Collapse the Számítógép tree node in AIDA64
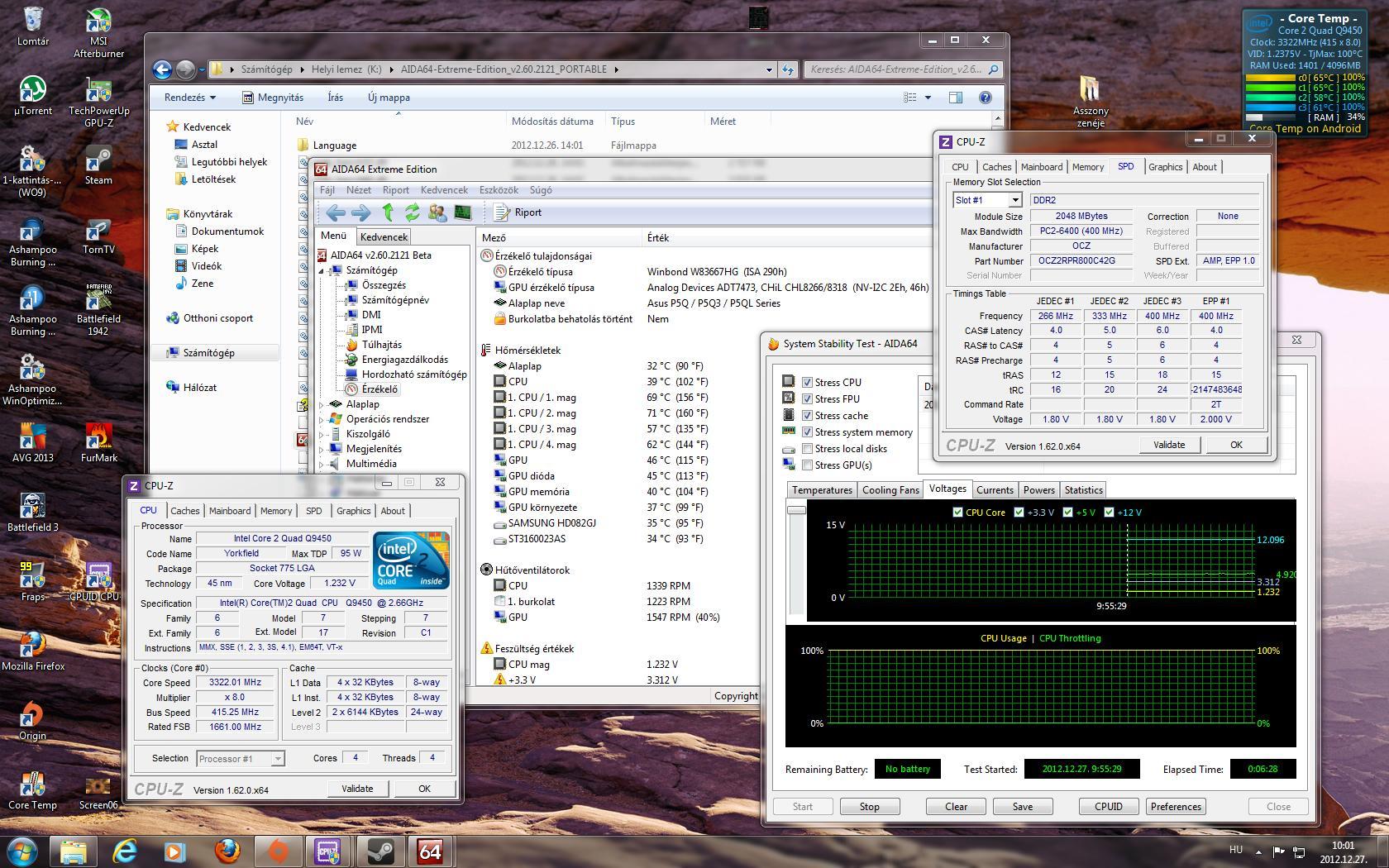 (322, 270)
